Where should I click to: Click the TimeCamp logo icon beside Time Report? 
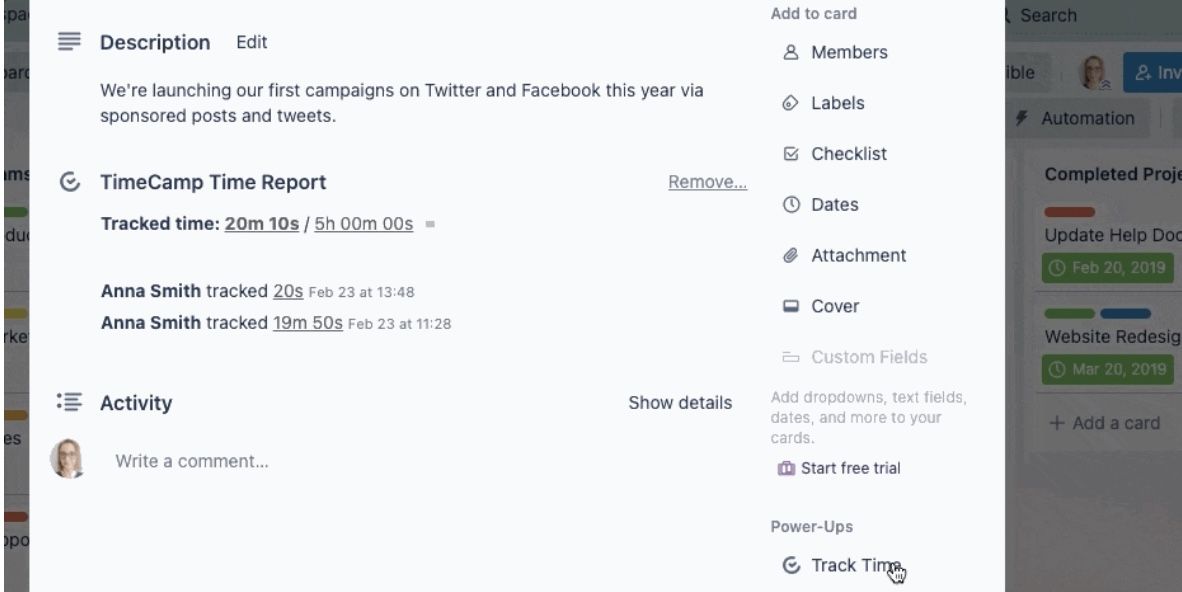pyautogui.click(x=70, y=183)
